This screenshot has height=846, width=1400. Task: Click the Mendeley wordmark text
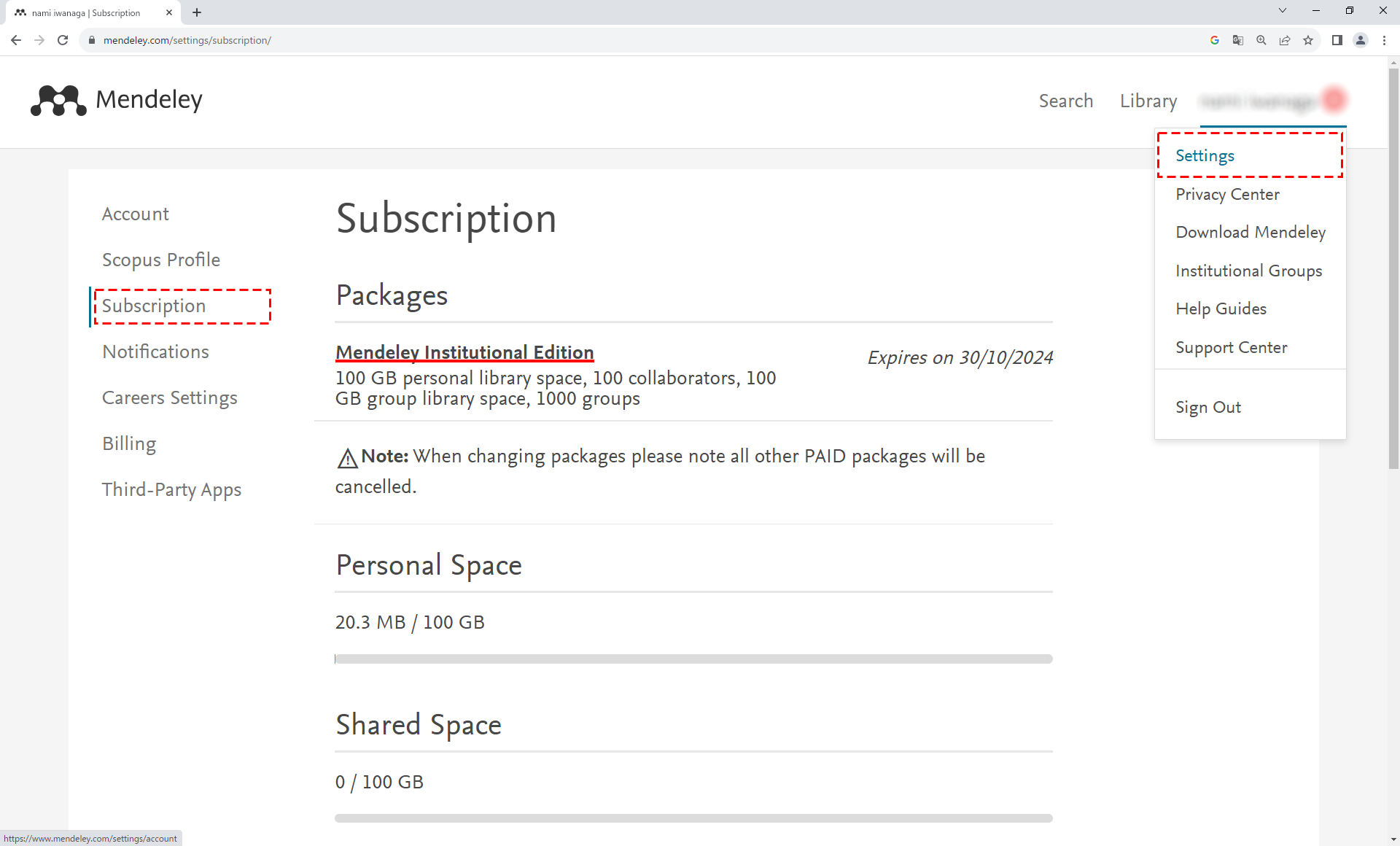click(x=149, y=100)
